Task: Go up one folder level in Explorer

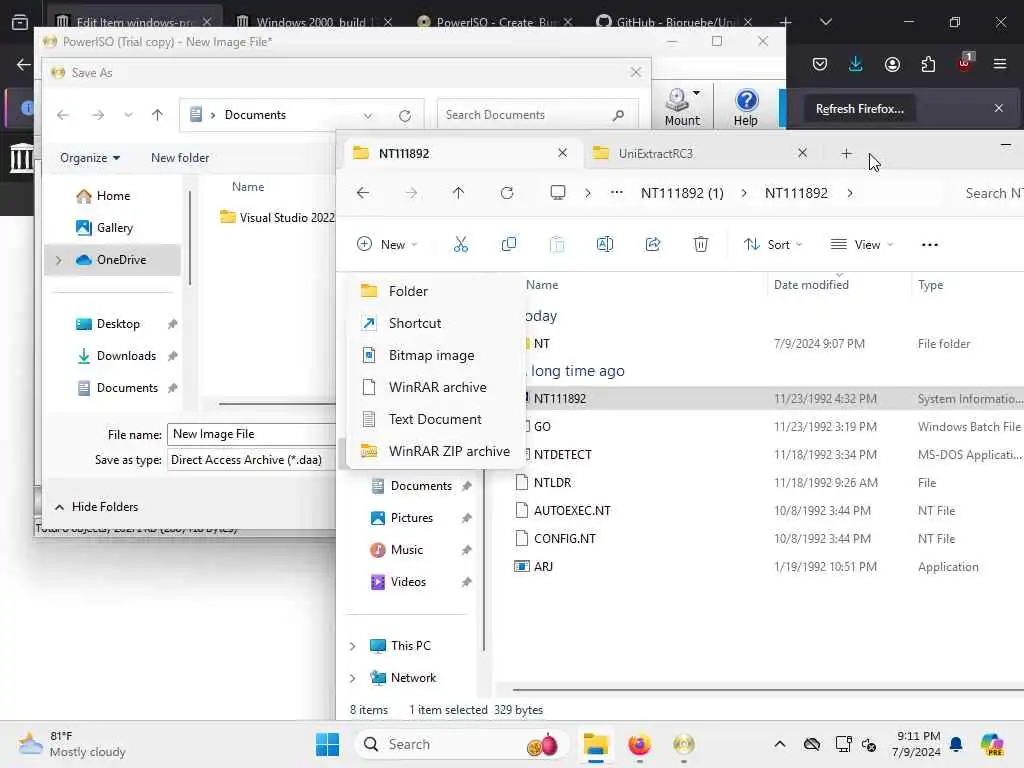Action: (458, 193)
